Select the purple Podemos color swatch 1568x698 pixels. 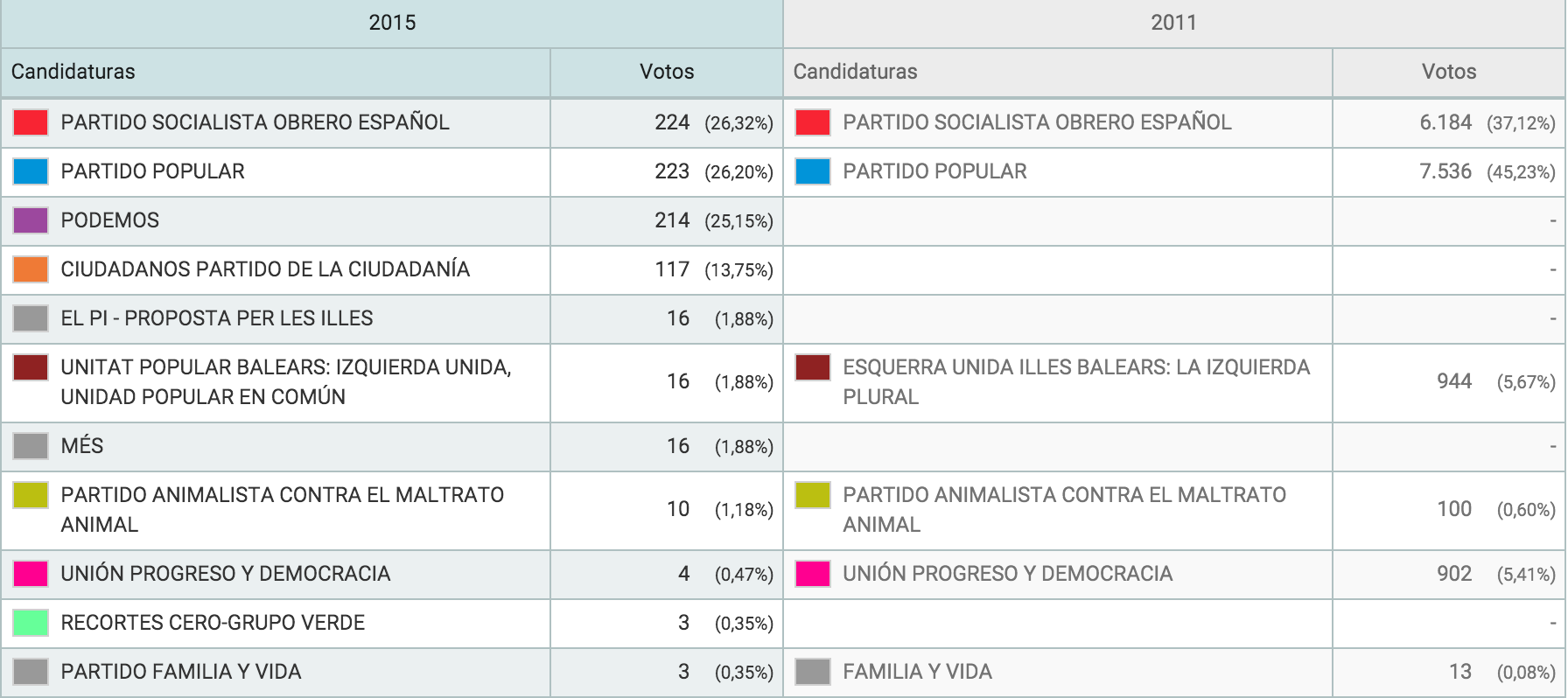(x=31, y=220)
